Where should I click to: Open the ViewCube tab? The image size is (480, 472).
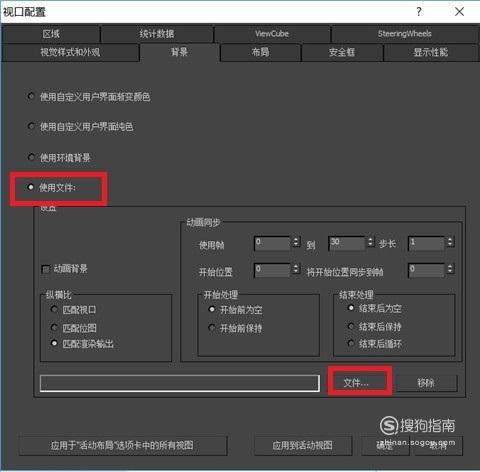[272, 34]
